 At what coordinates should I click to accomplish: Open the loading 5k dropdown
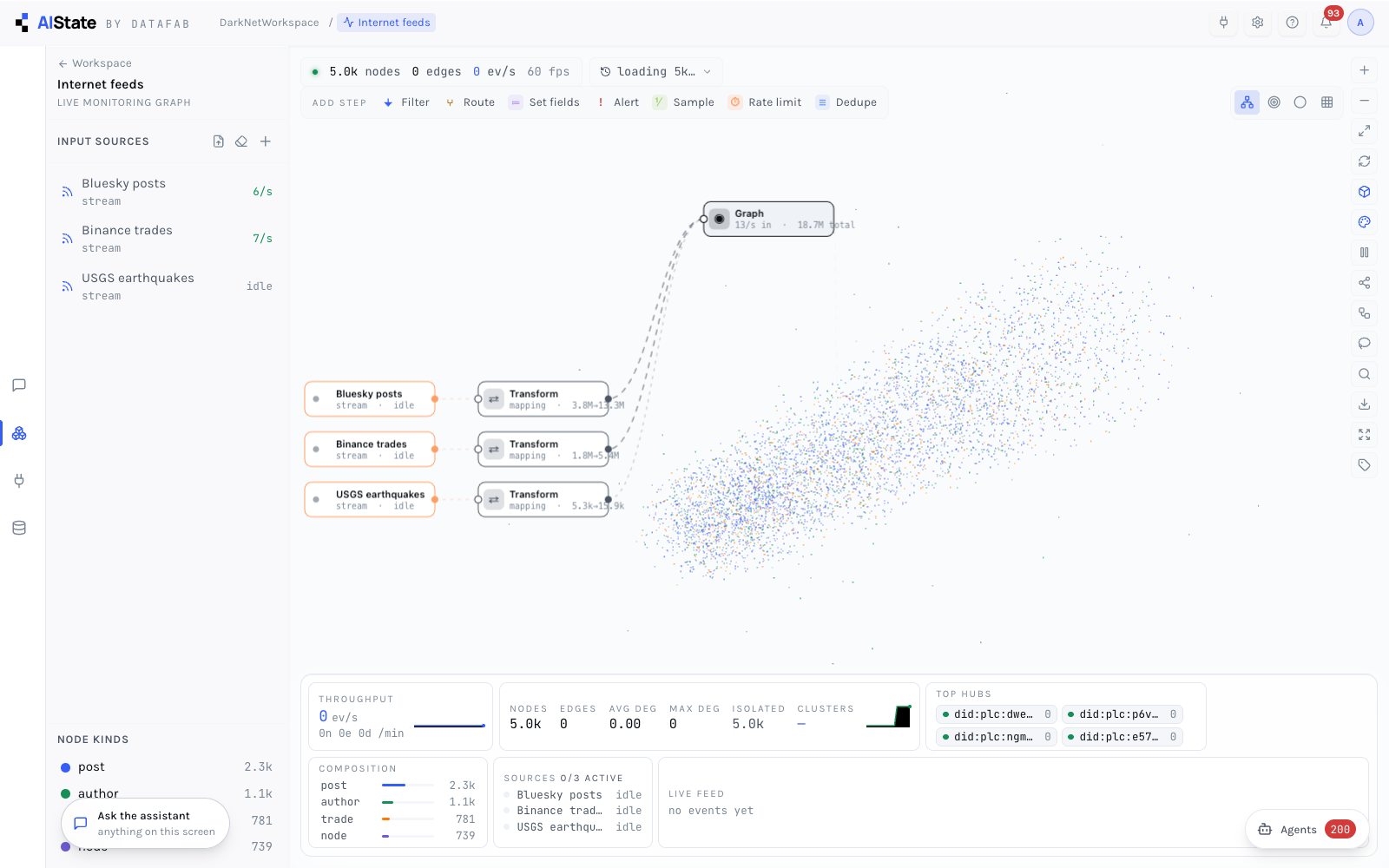655,72
